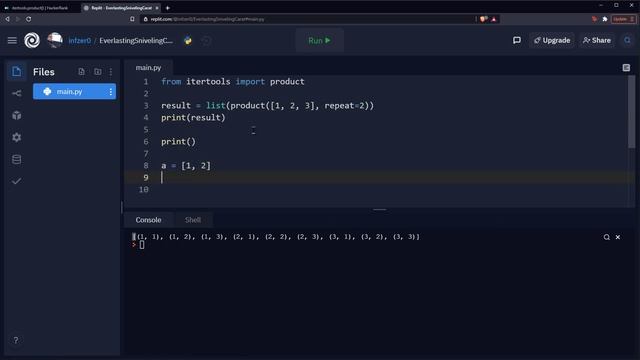This screenshot has width=640, height=360.
Task: Click the browser Reload button
Action: [29, 19]
